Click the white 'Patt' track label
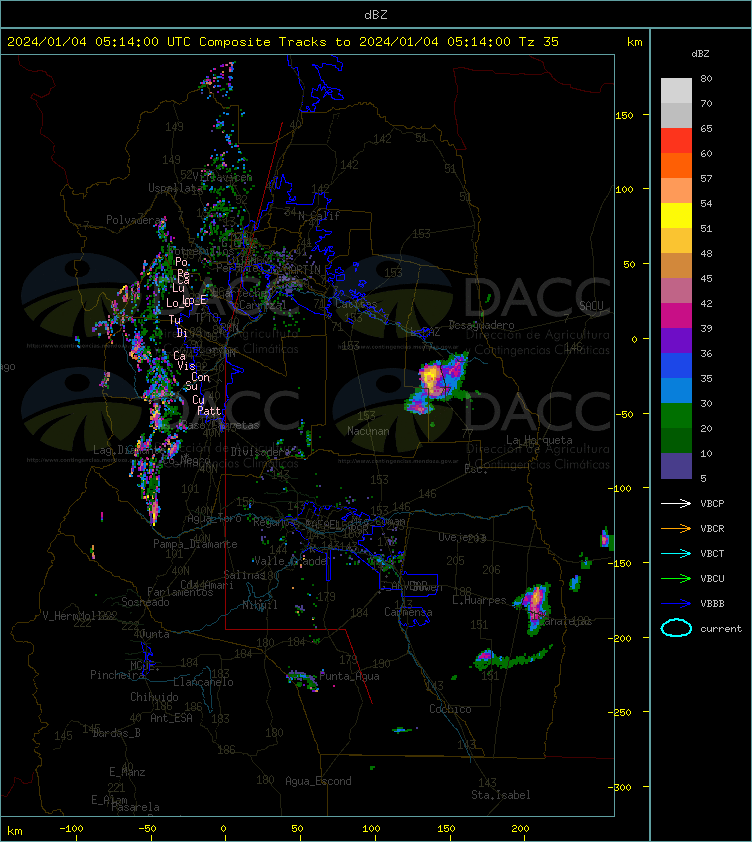The width and height of the screenshot is (752, 842). pyautogui.click(x=209, y=411)
